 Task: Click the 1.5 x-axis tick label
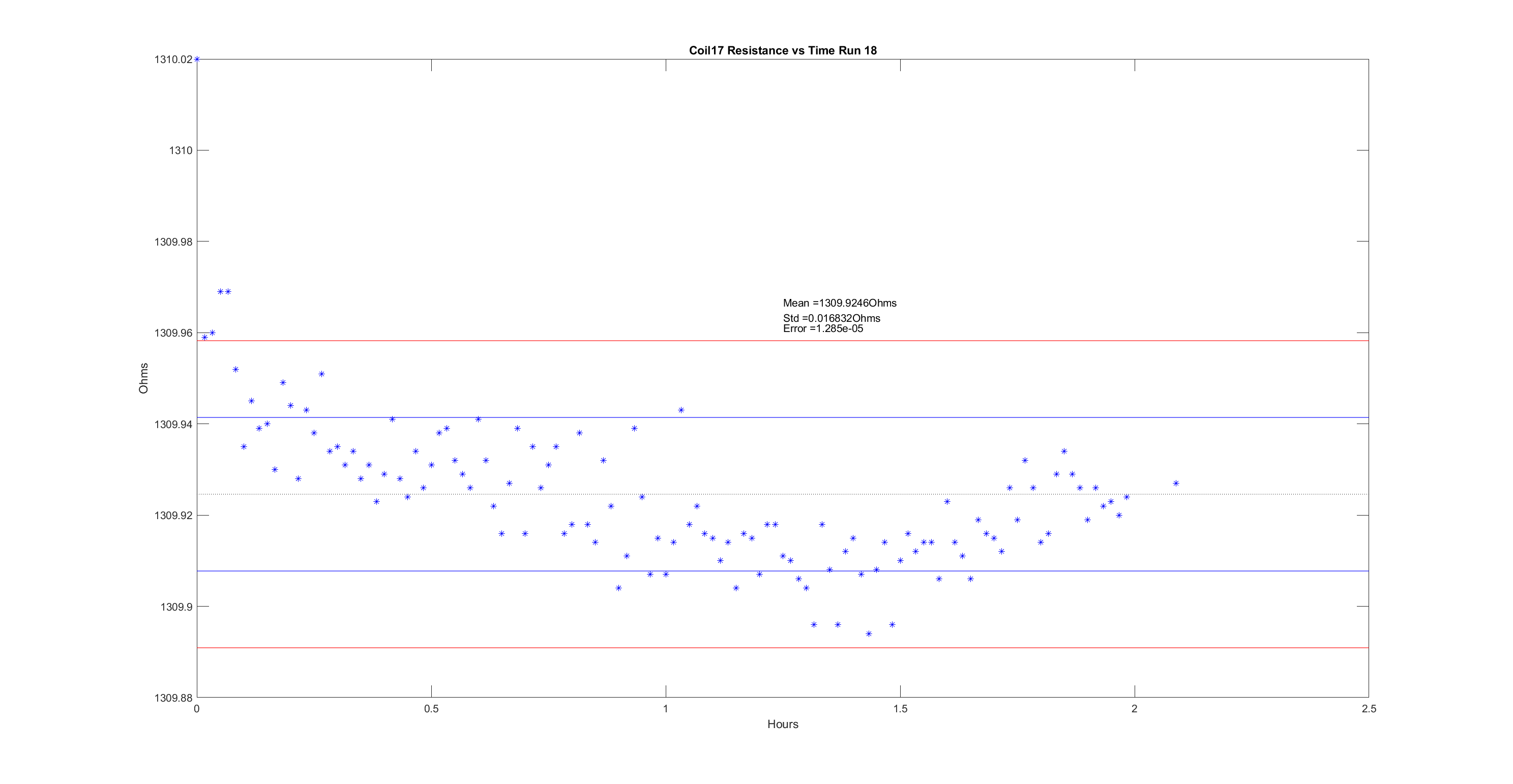900,709
